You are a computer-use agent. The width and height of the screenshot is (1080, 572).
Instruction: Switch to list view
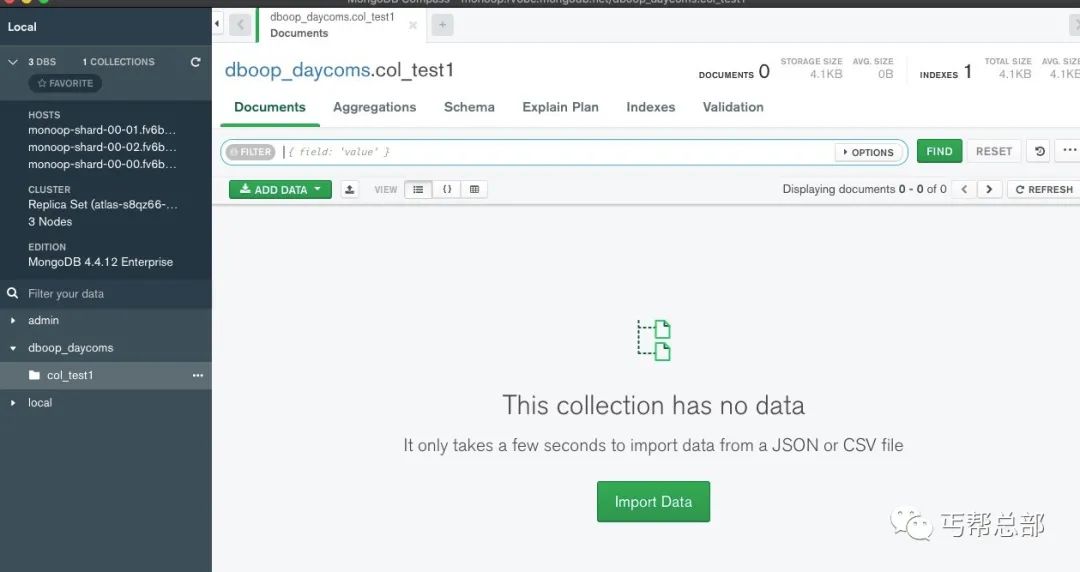click(418, 190)
